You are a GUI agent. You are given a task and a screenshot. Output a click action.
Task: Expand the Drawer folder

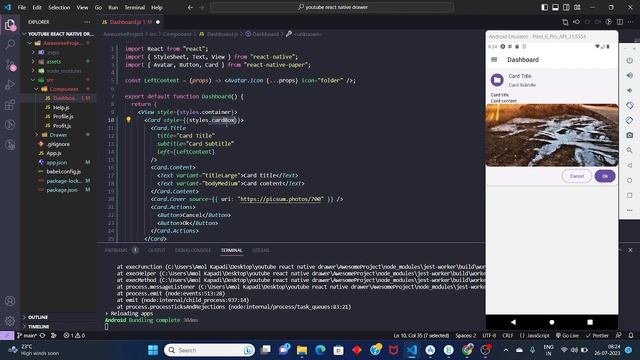pyautogui.click(x=57, y=135)
